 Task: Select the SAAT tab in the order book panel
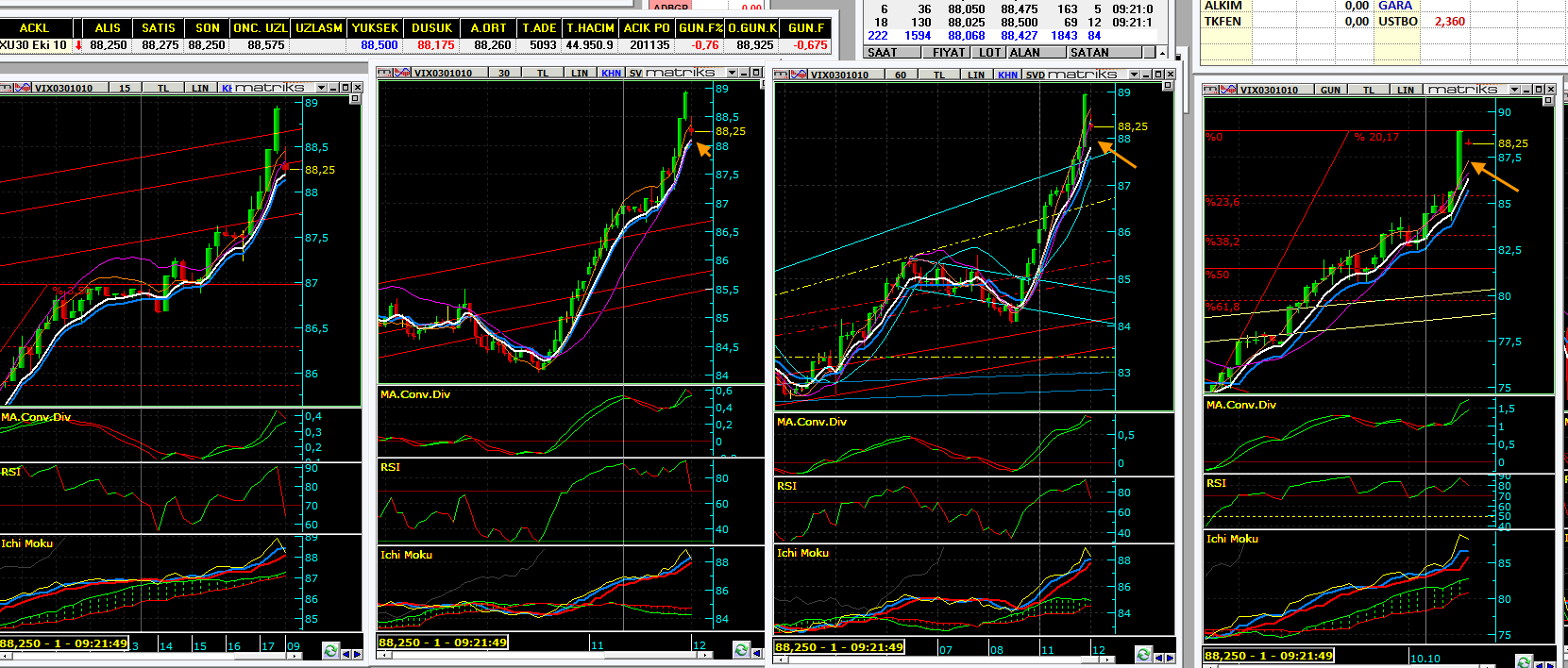coord(882,53)
